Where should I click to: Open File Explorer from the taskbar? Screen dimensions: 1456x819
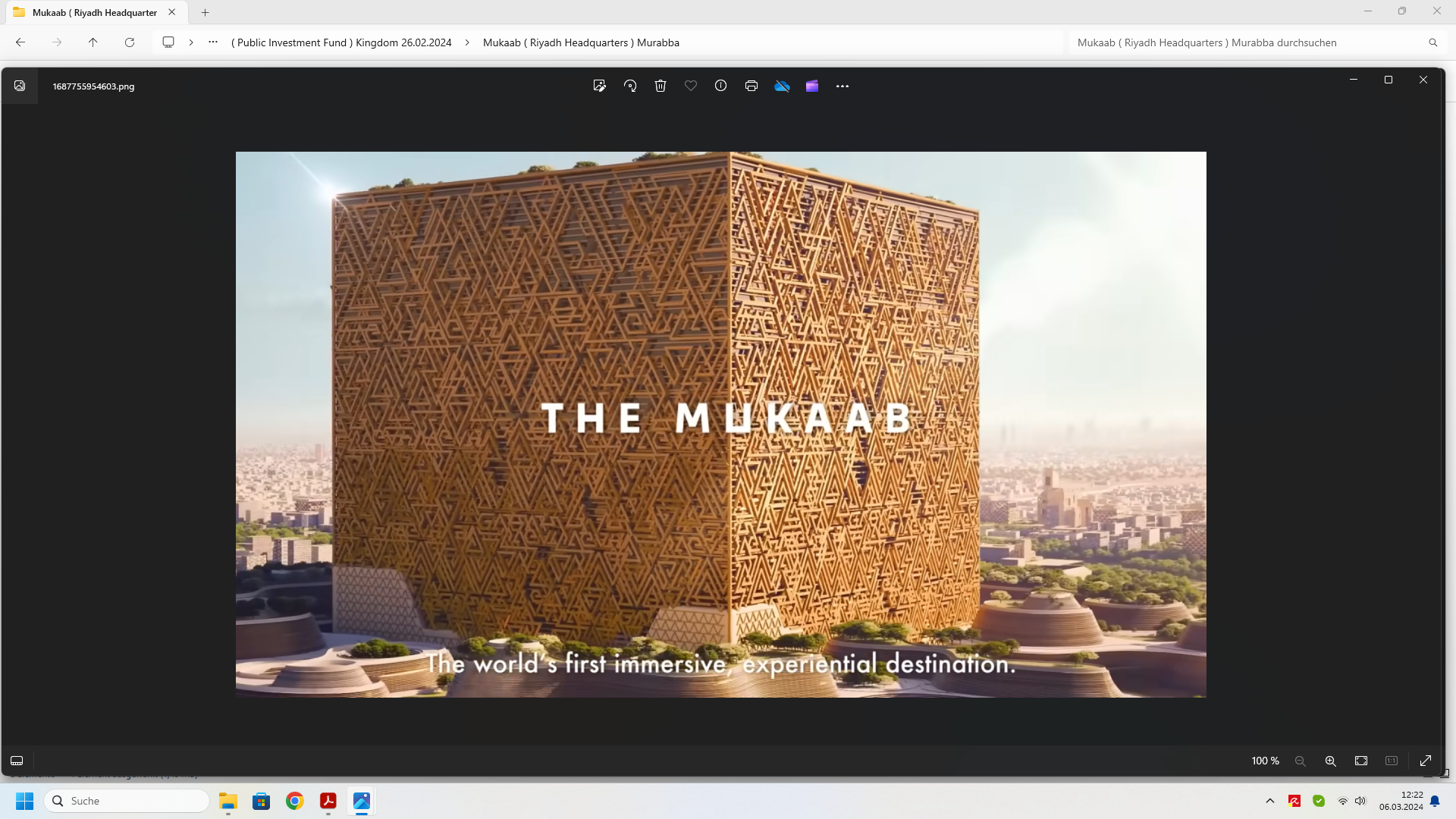[x=228, y=801]
